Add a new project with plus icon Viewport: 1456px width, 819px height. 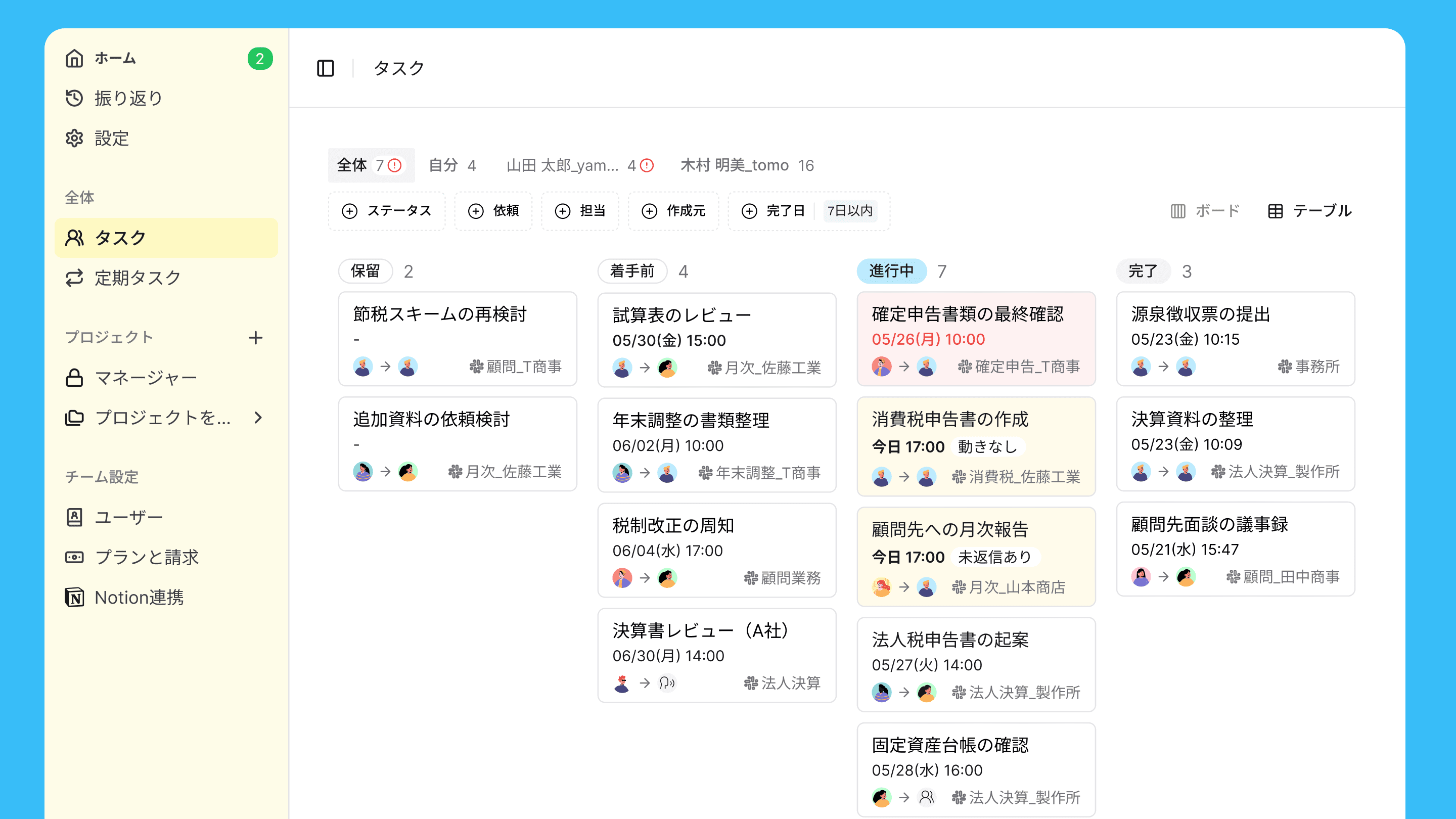(x=255, y=337)
